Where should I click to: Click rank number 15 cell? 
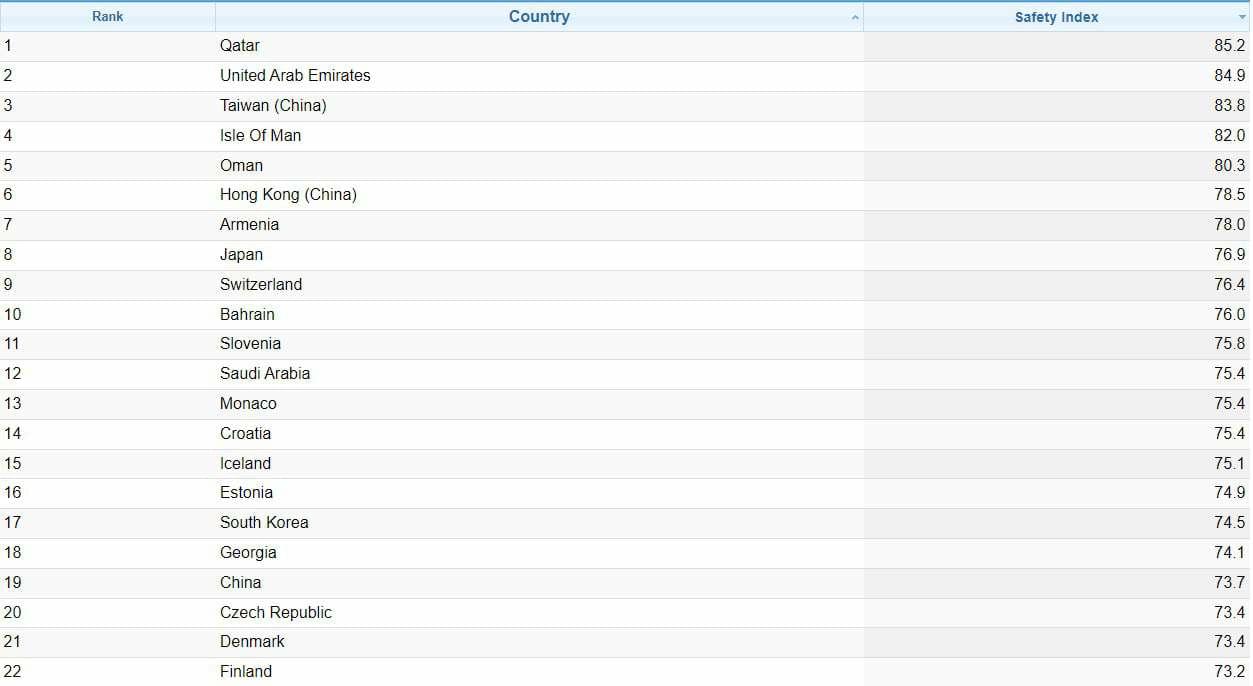click(107, 464)
